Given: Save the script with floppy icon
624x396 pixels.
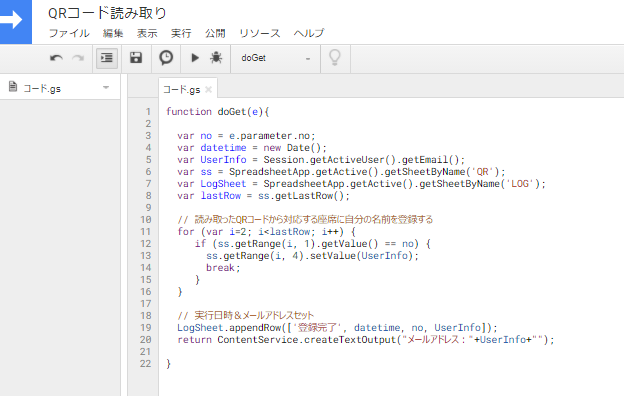Looking at the screenshot, I should tap(136, 58).
